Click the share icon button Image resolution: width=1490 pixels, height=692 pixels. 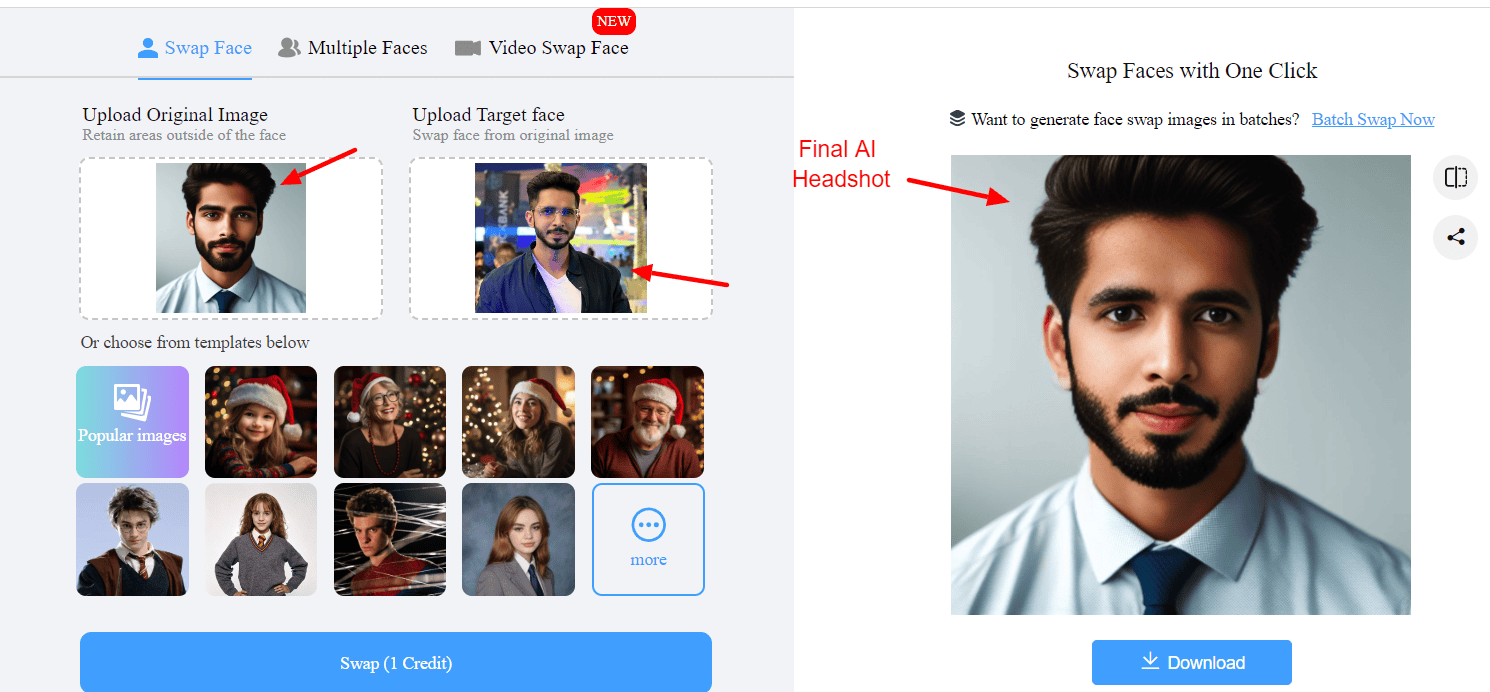[x=1455, y=238]
